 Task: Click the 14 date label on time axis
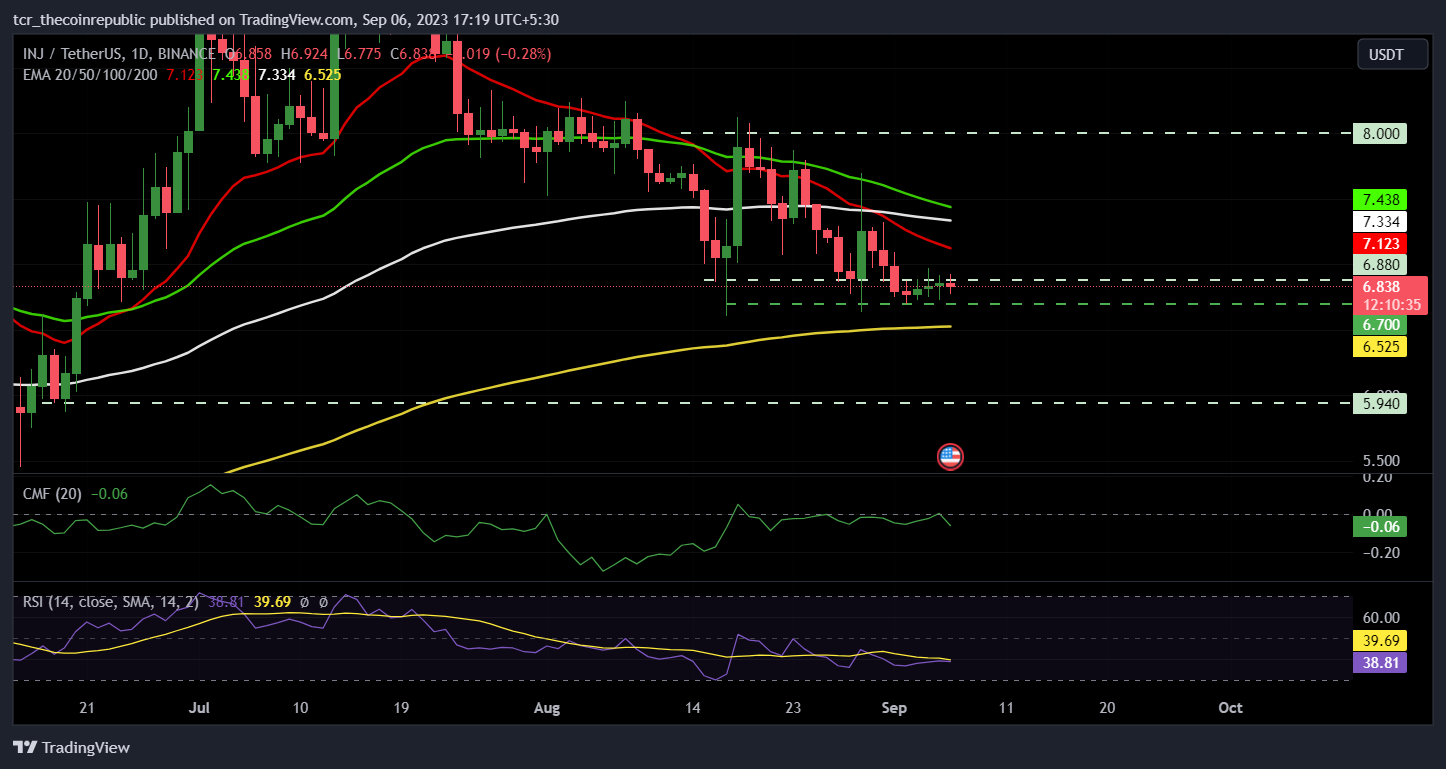[x=693, y=707]
